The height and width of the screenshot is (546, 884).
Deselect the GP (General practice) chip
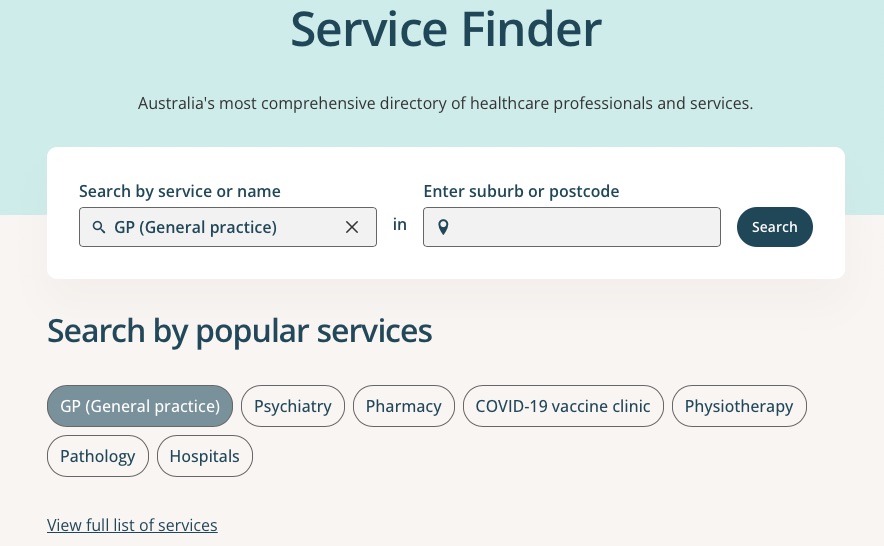[x=140, y=406]
